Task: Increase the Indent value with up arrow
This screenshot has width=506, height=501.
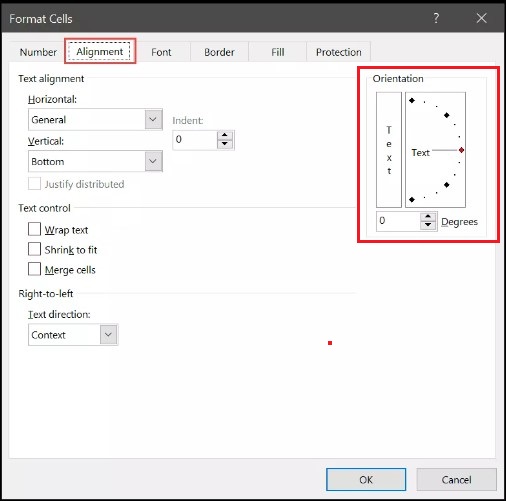Action: click(x=225, y=135)
